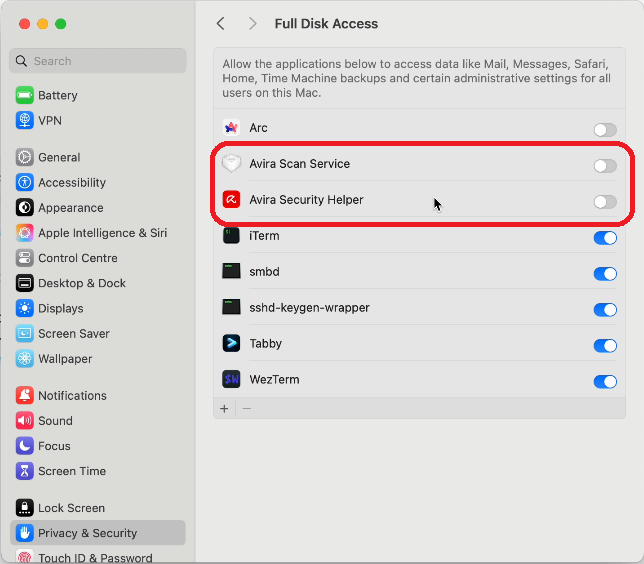Click the Appearance icon in sidebar
Image resolution: width=644 pixels, height=564 pixels.
(x=25, y=207)
